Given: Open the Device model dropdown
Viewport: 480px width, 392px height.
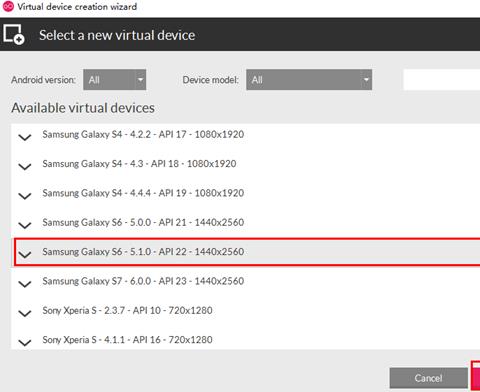Looking at the screenshot, I should pyautogui.click(x=309, y=80).
